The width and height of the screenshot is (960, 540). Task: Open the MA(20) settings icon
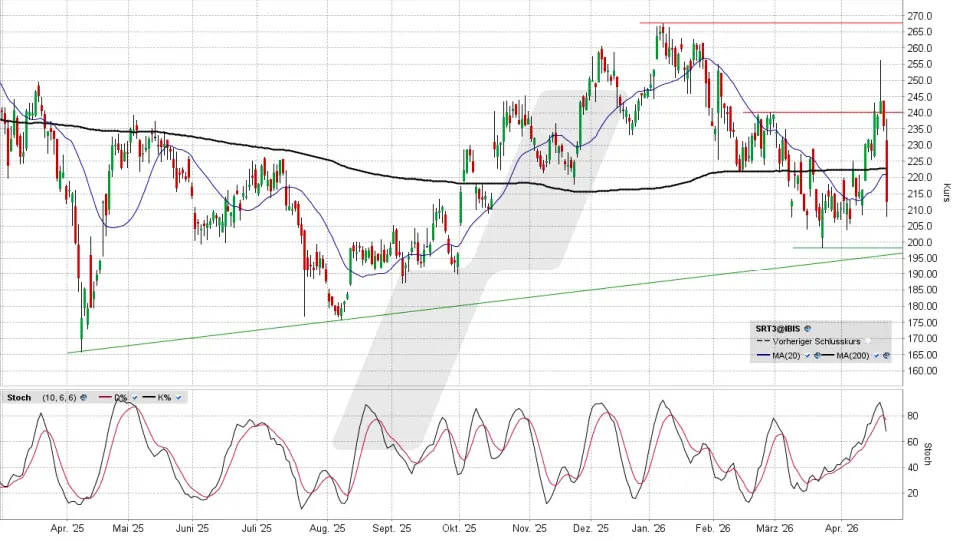(817, 356)
